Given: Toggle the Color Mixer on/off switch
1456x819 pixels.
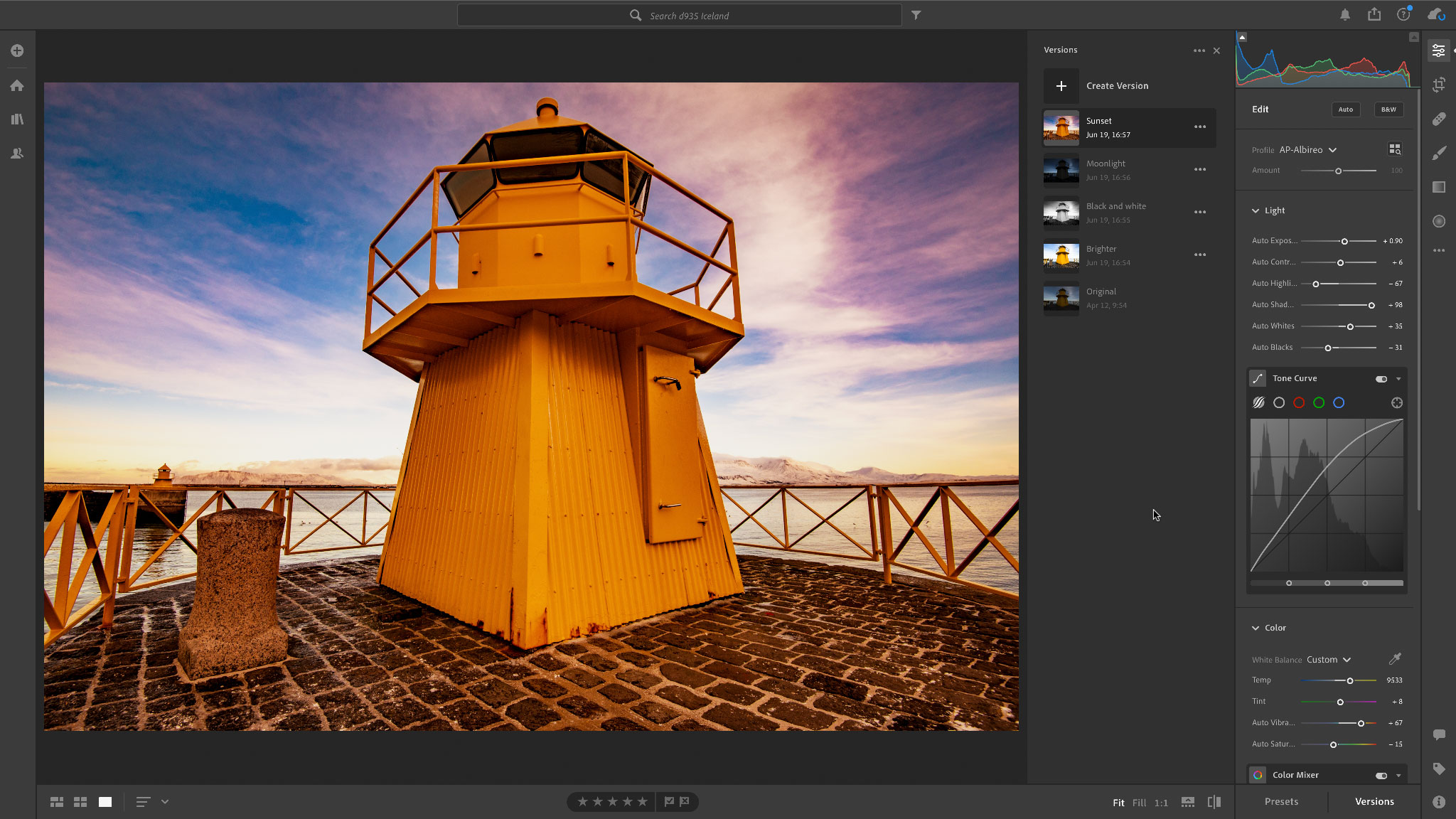Looking at the screenshot, I should pos(1381,775).
